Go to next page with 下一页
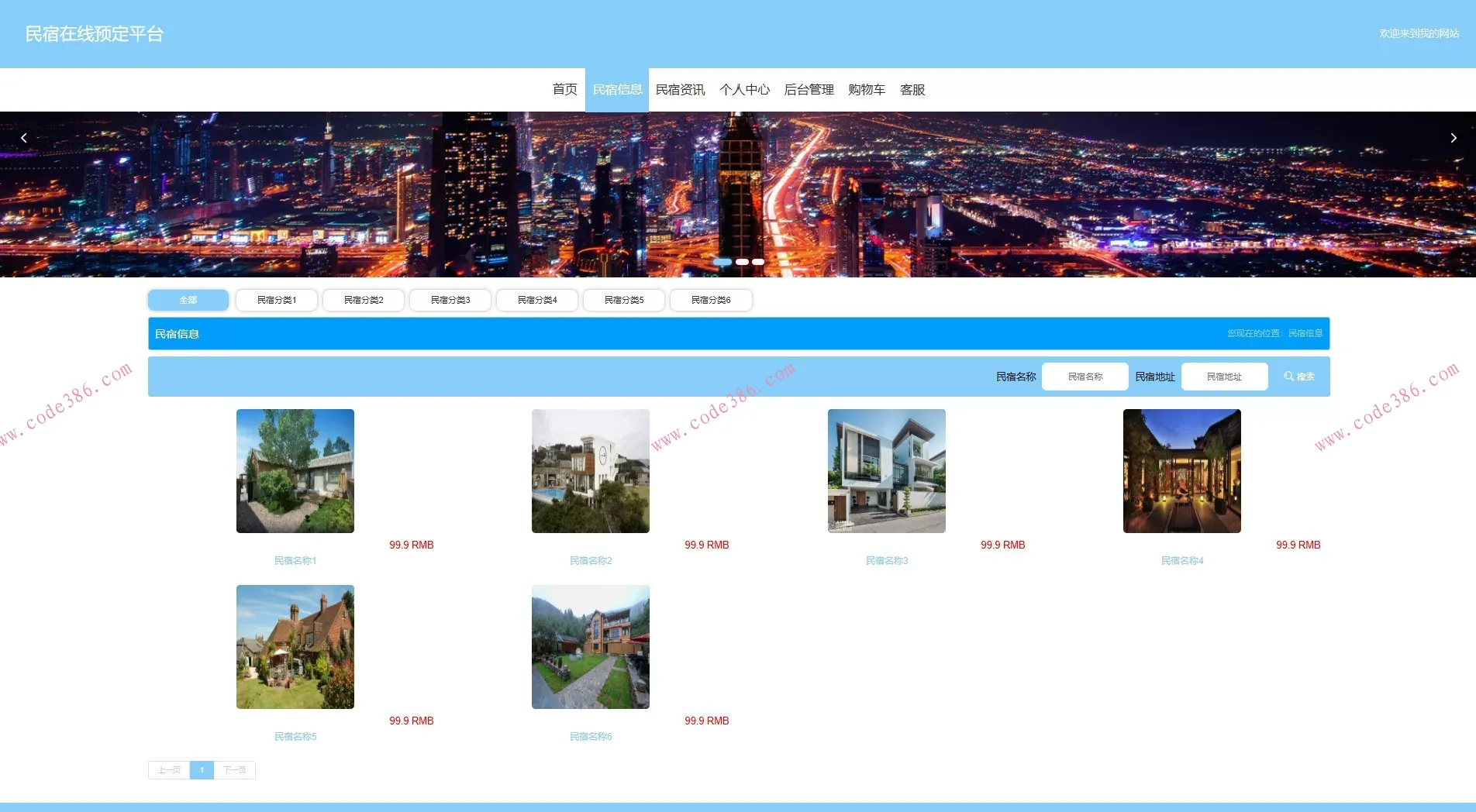The image size is (1476, 812). tap(234, 770)
